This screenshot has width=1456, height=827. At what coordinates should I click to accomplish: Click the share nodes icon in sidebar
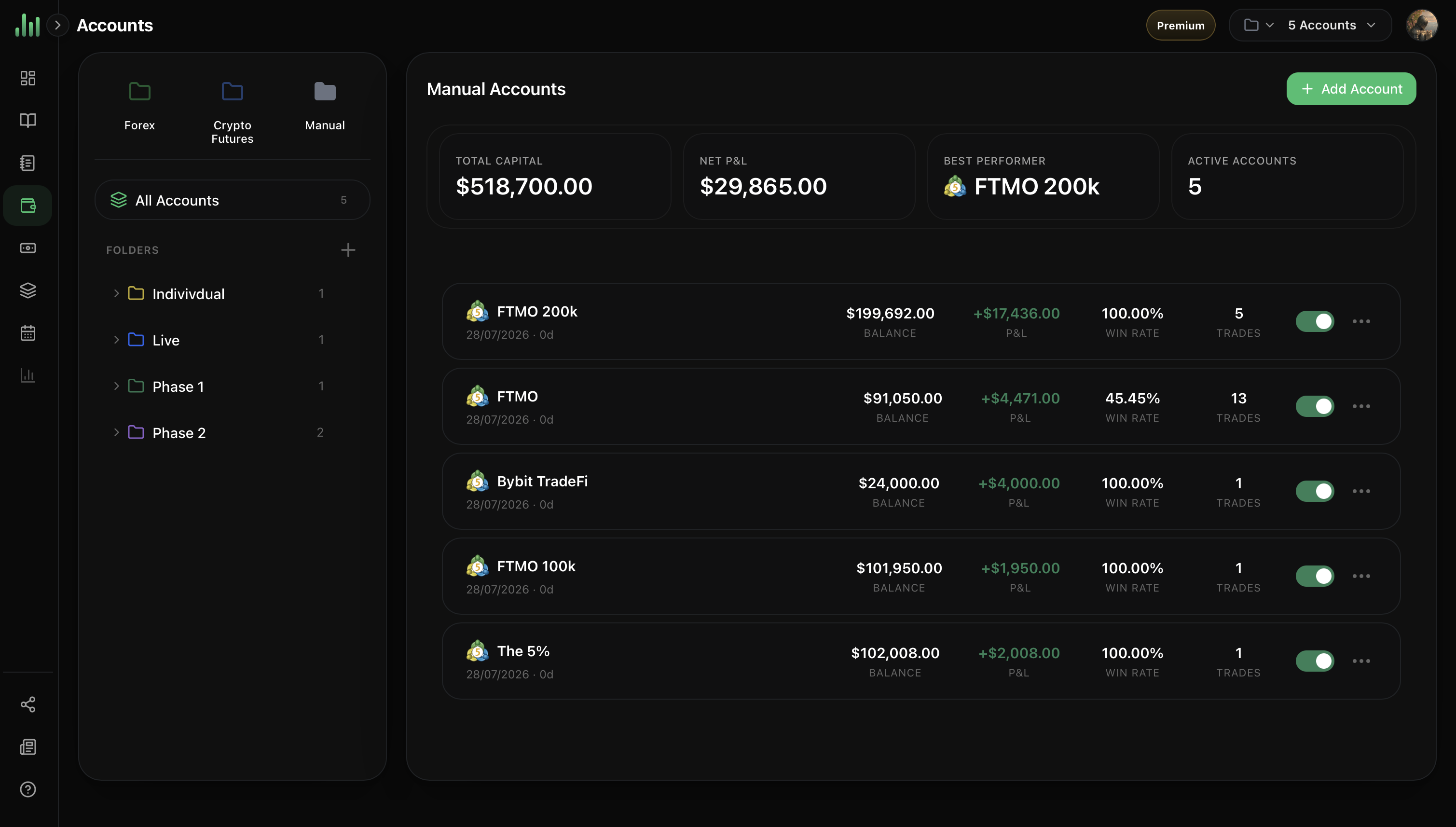point(28,704)
